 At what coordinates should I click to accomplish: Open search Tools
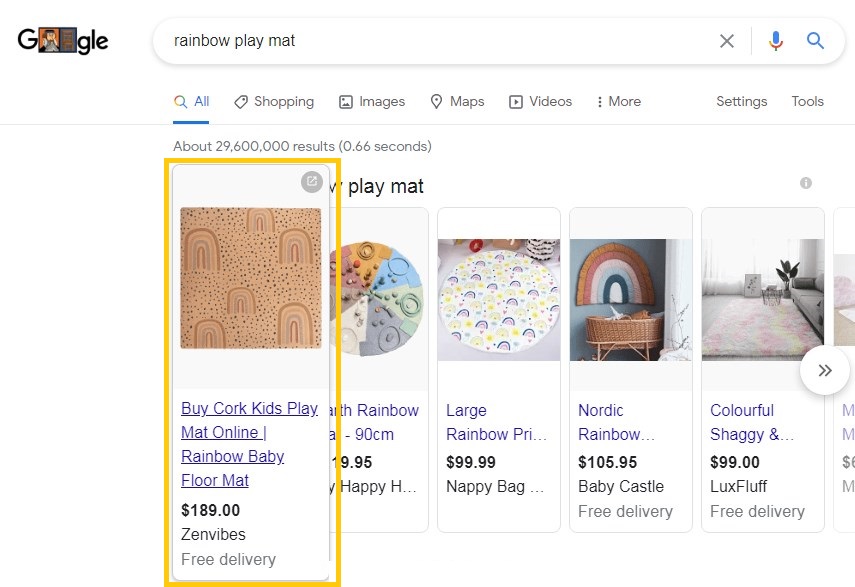point(807,101)
